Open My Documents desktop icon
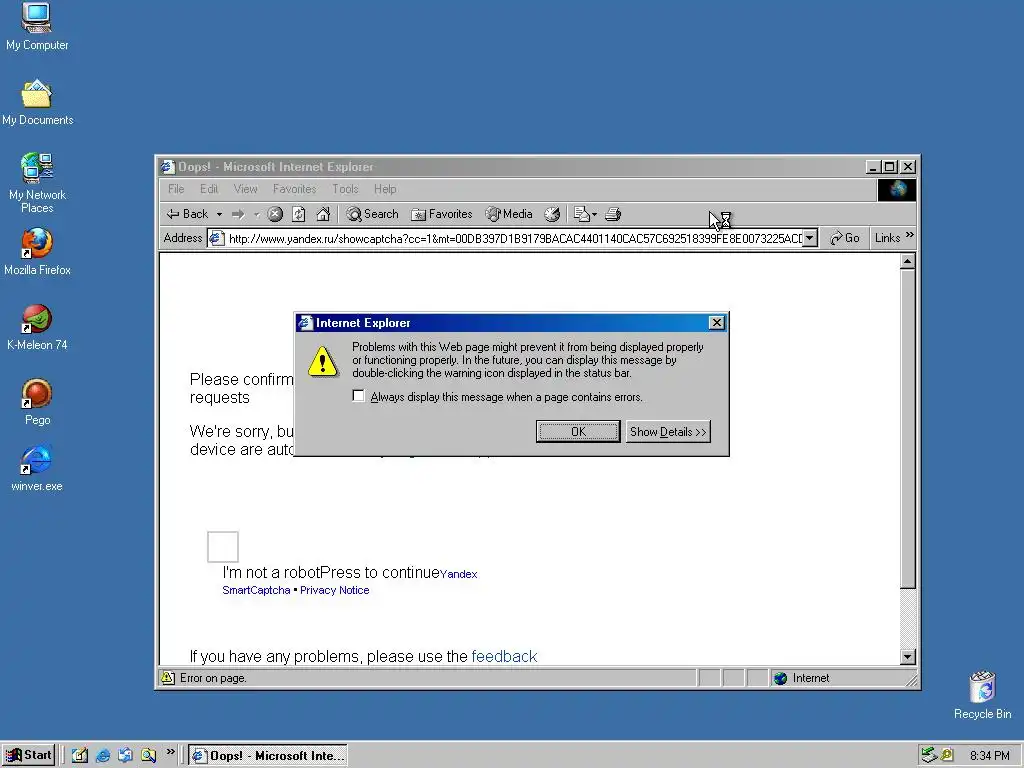 [37, 103]
